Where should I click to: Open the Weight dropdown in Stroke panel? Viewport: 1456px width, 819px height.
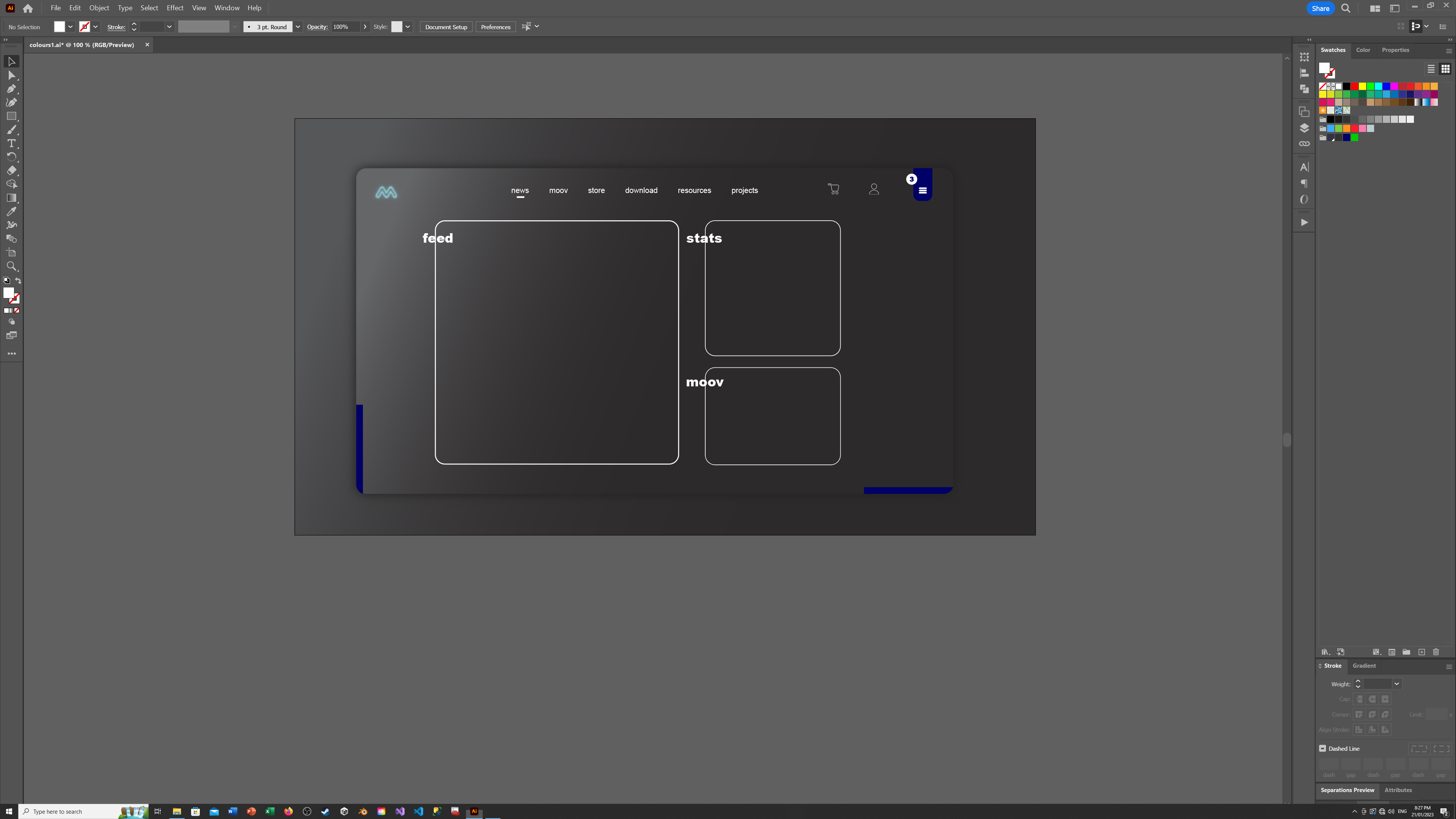1396,684
